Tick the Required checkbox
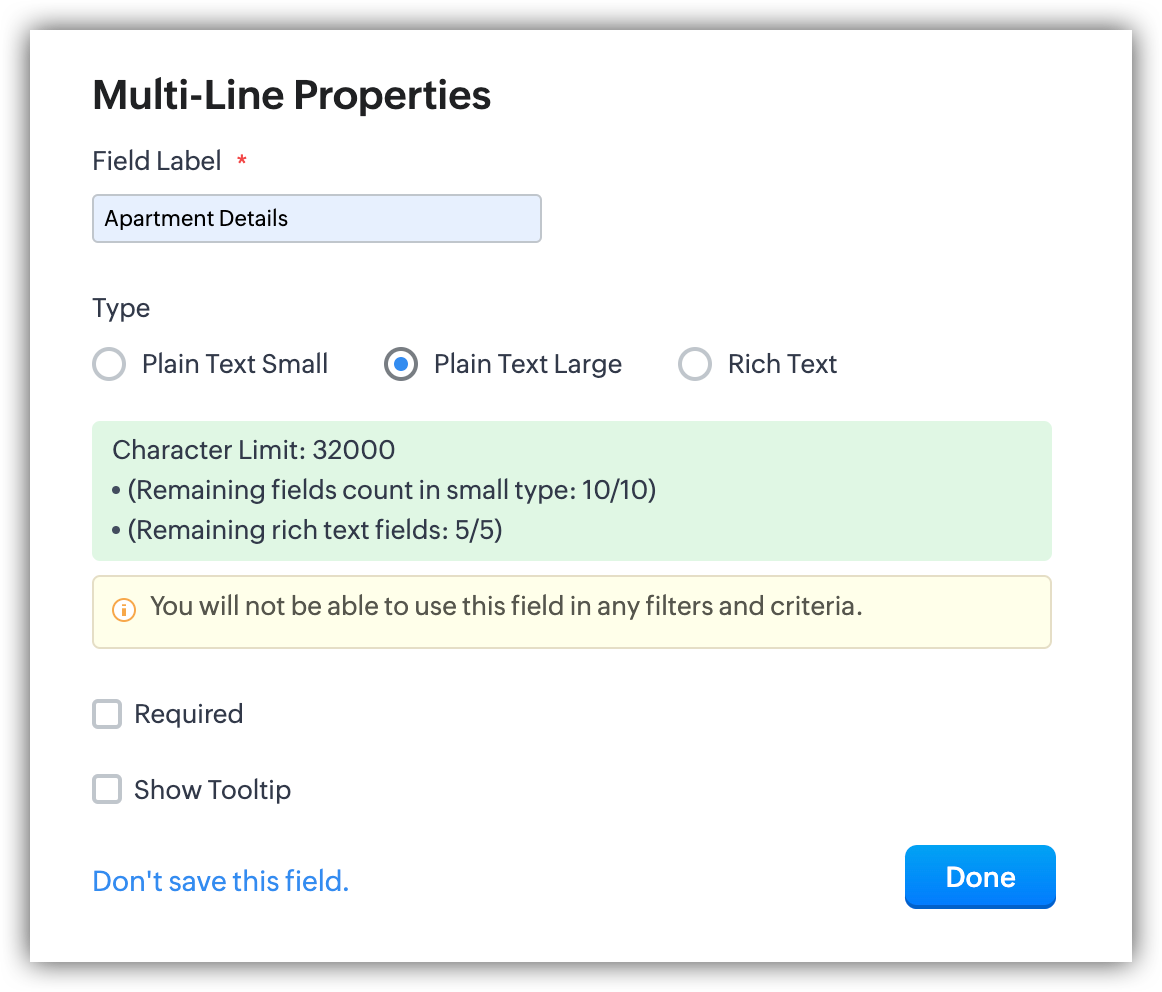 click(107, 714)
